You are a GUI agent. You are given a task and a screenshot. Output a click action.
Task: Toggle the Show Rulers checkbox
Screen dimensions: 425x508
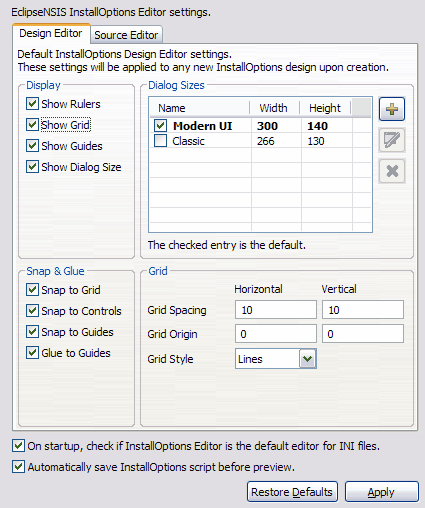point(32,104)
